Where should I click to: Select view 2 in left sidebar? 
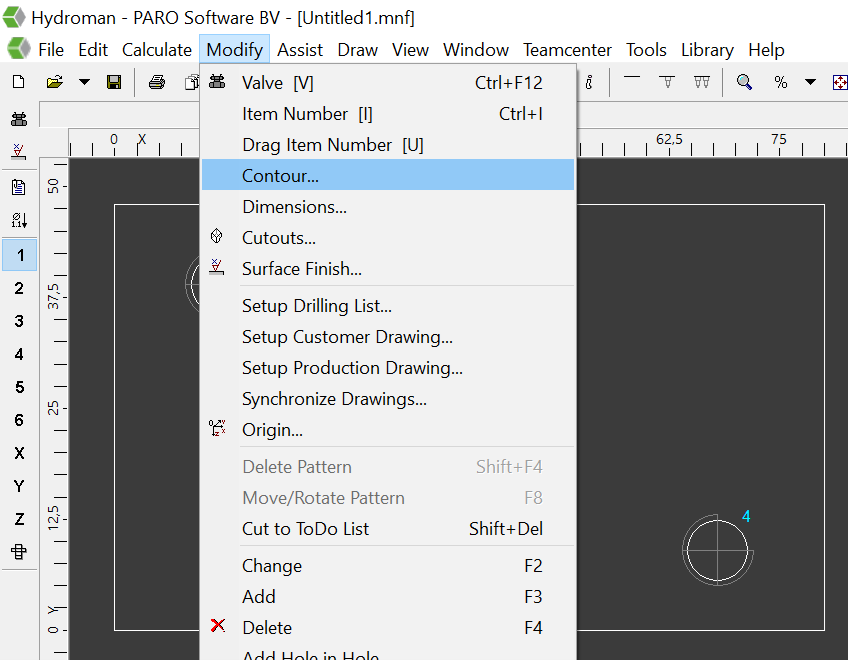pos(19,288)
